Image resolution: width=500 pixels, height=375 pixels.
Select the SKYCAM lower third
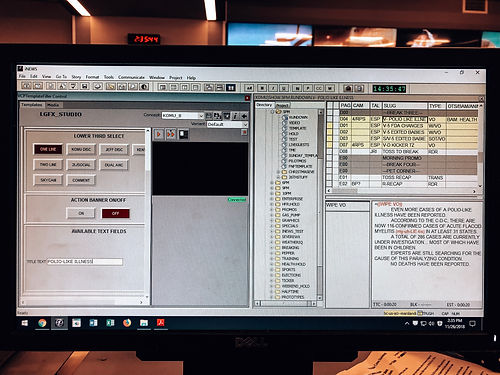[x=48, y=180]
